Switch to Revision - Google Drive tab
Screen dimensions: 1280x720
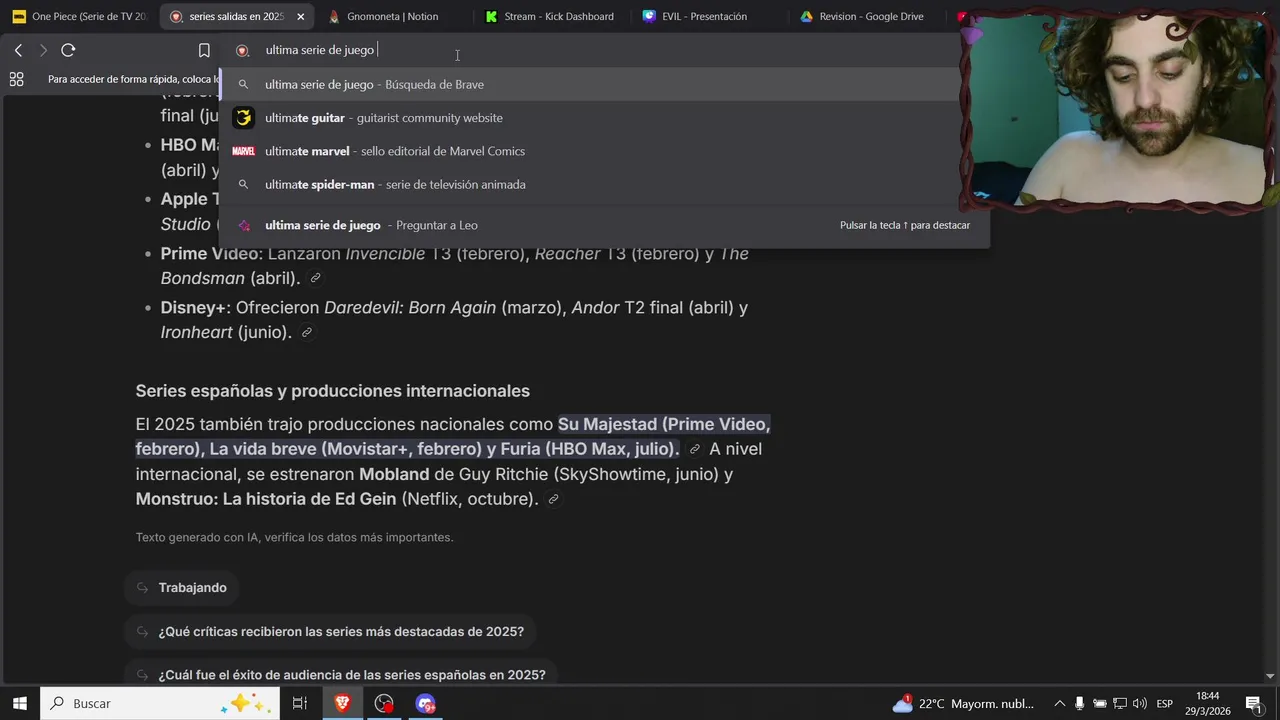pos(864,16)
